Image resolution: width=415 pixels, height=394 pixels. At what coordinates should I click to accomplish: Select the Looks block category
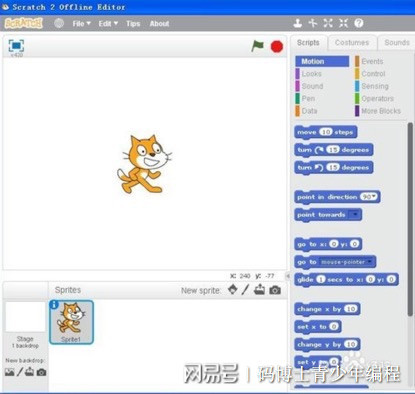tap(309, 74)
